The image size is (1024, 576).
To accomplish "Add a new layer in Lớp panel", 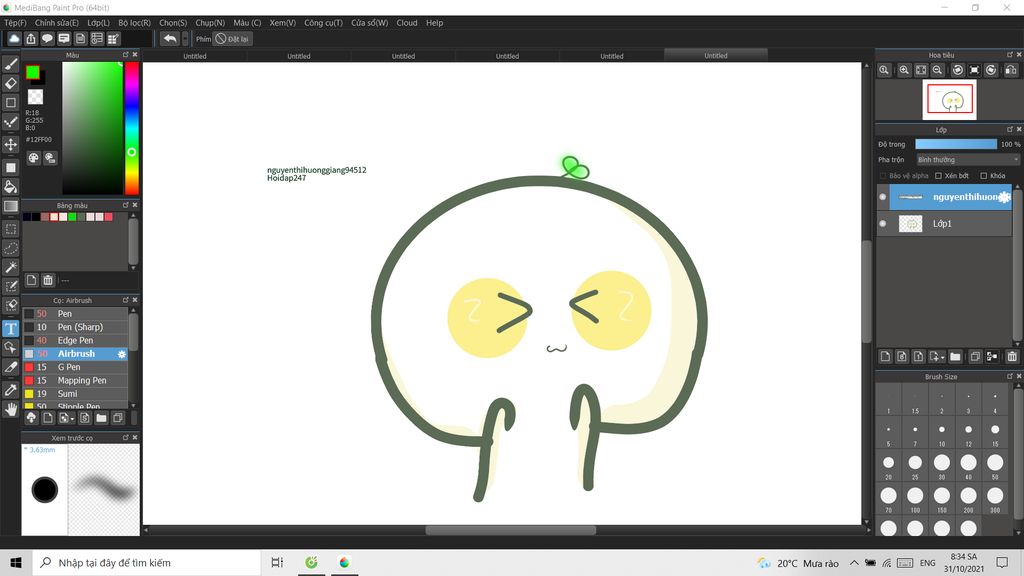I will (886, 357).
